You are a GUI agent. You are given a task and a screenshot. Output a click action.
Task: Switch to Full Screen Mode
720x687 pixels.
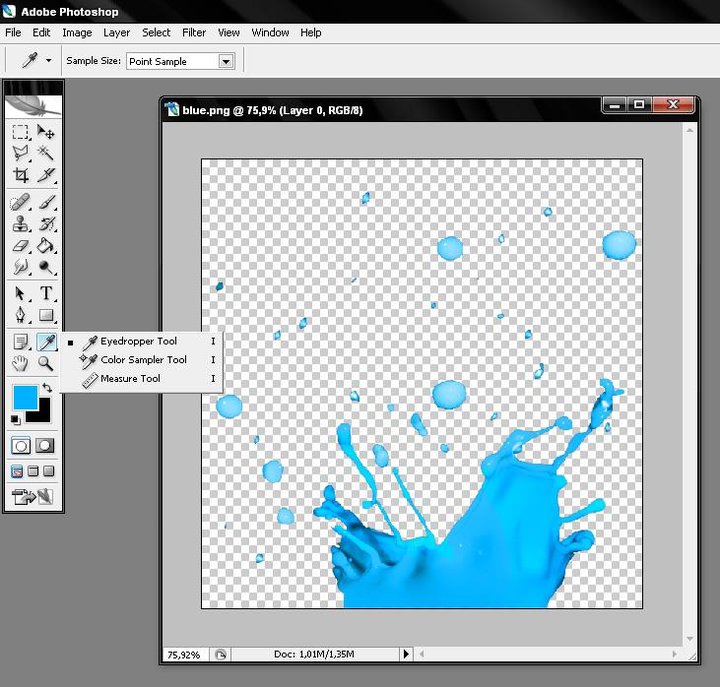point(49,471)
